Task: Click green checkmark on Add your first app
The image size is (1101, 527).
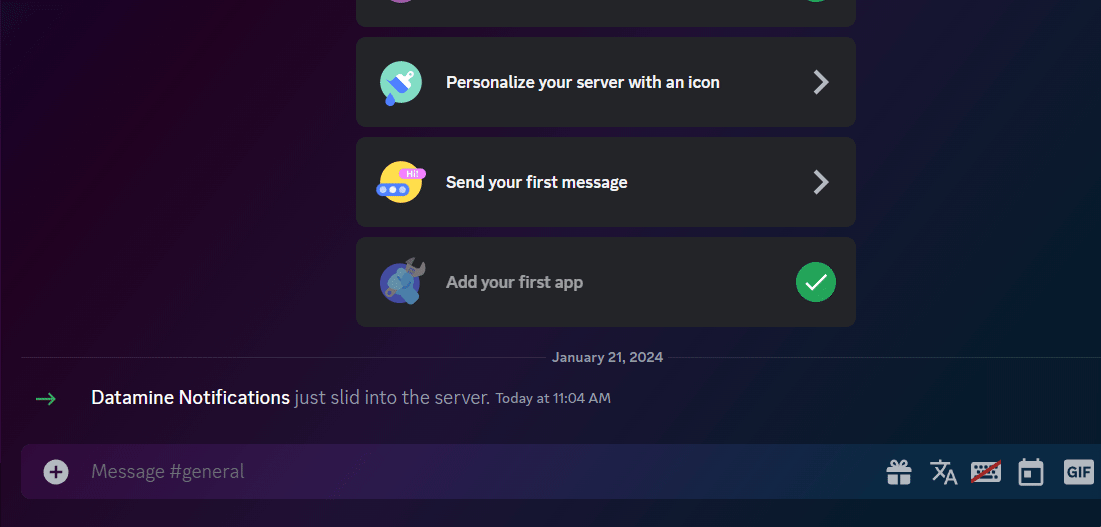Action: pyautogui.click(x=815, y=282)
